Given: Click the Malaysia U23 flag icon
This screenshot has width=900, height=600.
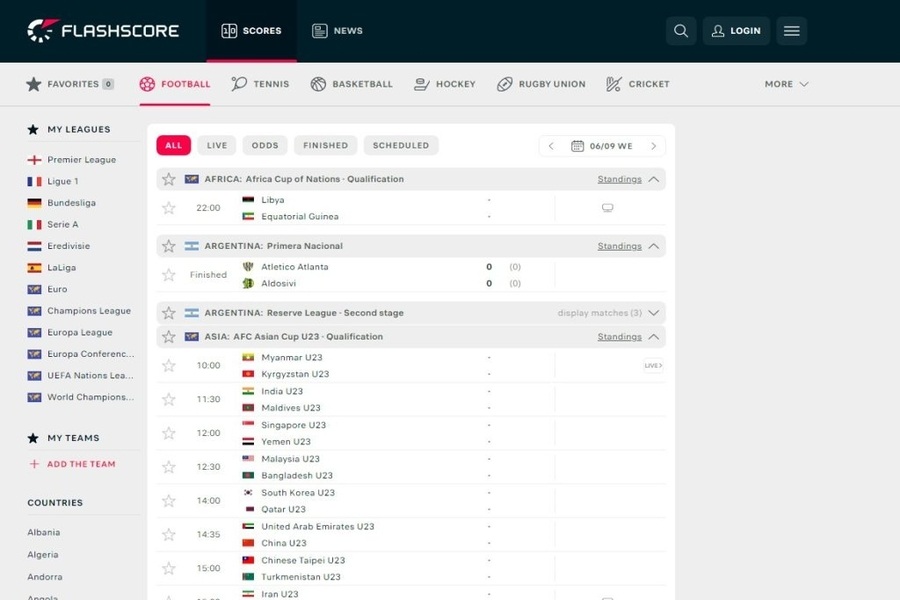Looking at the screenshot, I should (x=248, y=459).
